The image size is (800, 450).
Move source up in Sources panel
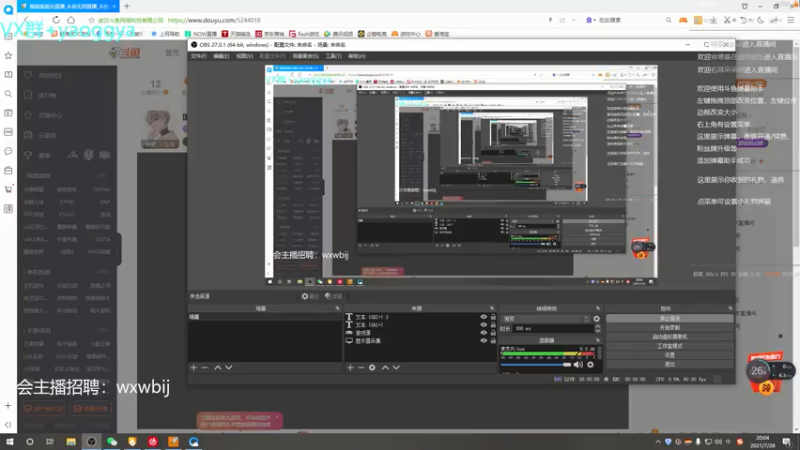click(x=385, y=367)
